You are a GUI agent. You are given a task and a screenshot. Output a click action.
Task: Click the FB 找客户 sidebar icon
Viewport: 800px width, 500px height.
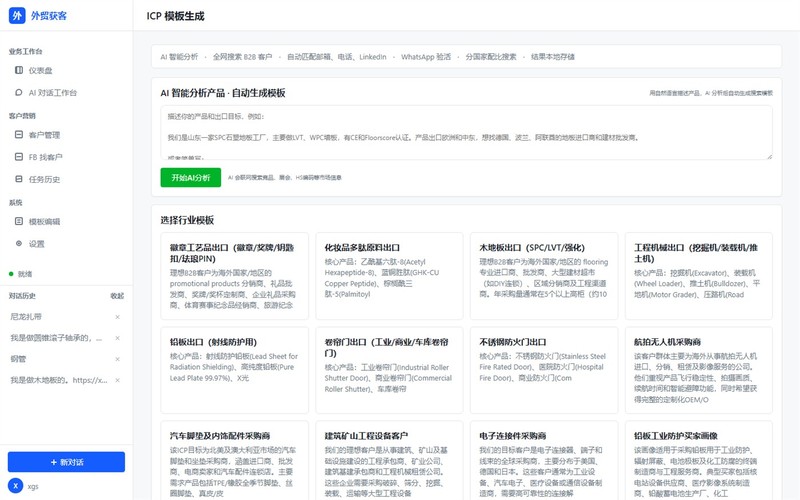tap(19, 157)
